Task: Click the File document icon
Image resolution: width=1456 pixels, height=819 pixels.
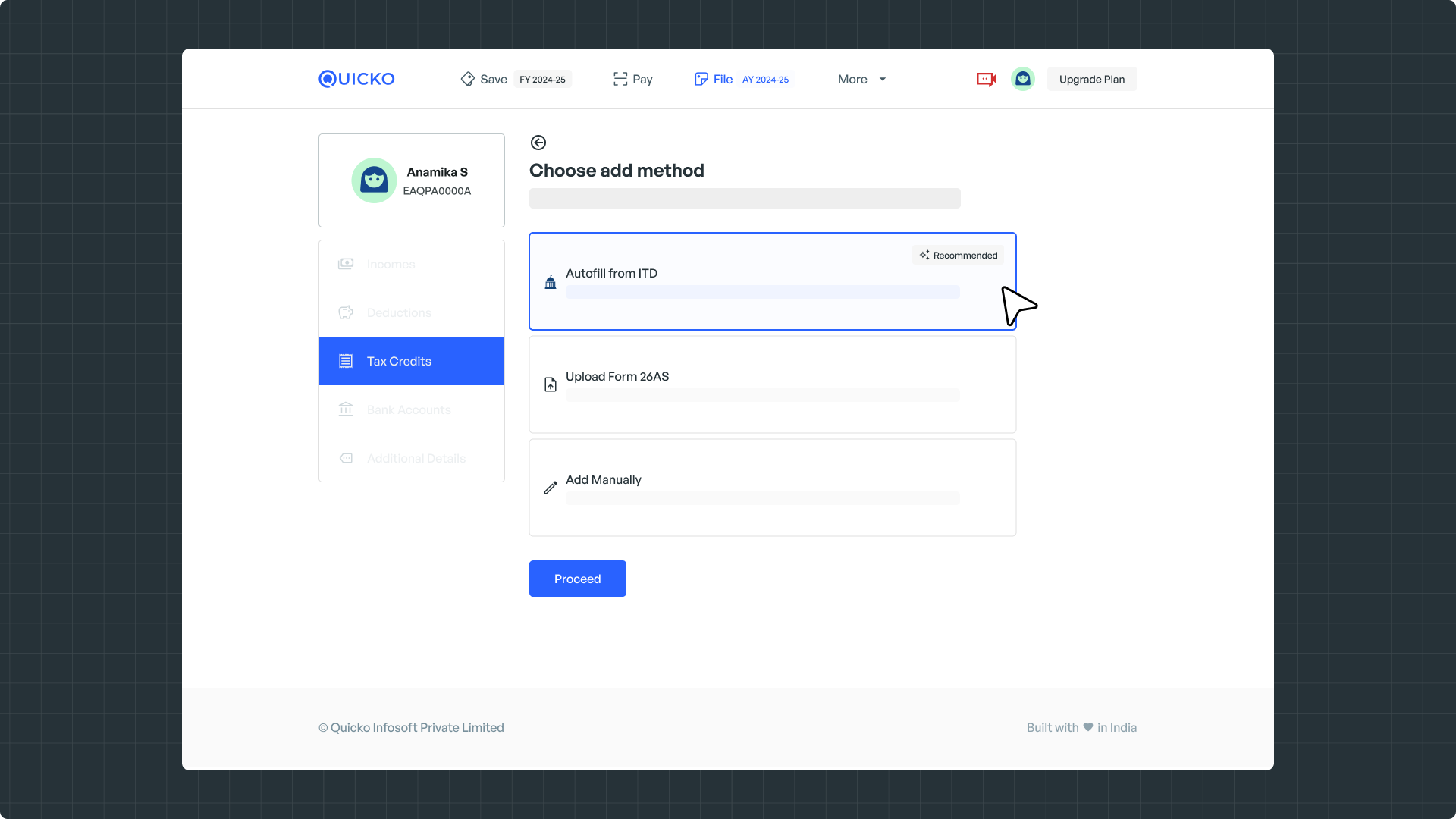Action: click(701, 79)
